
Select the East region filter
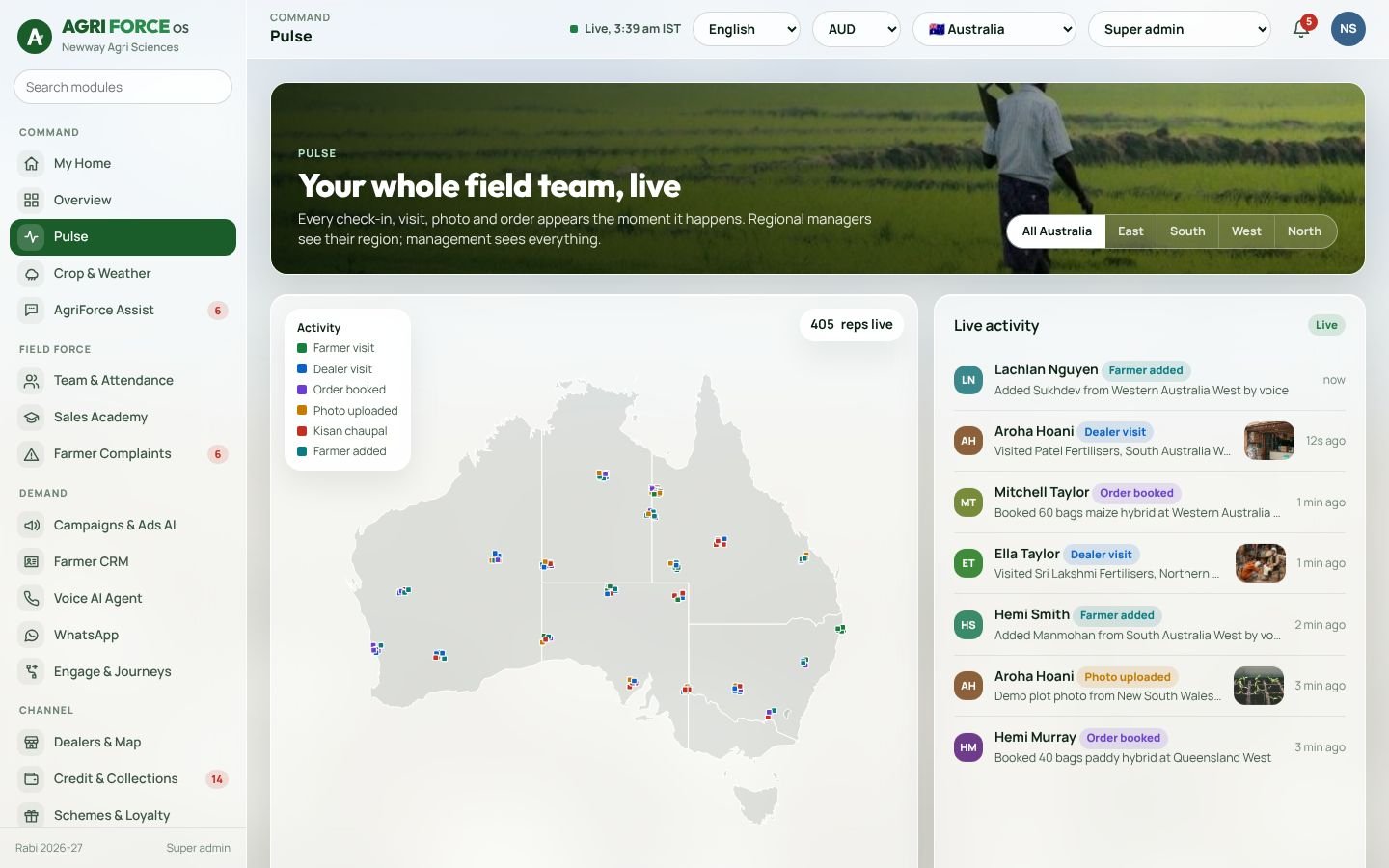coord(1130,231)
